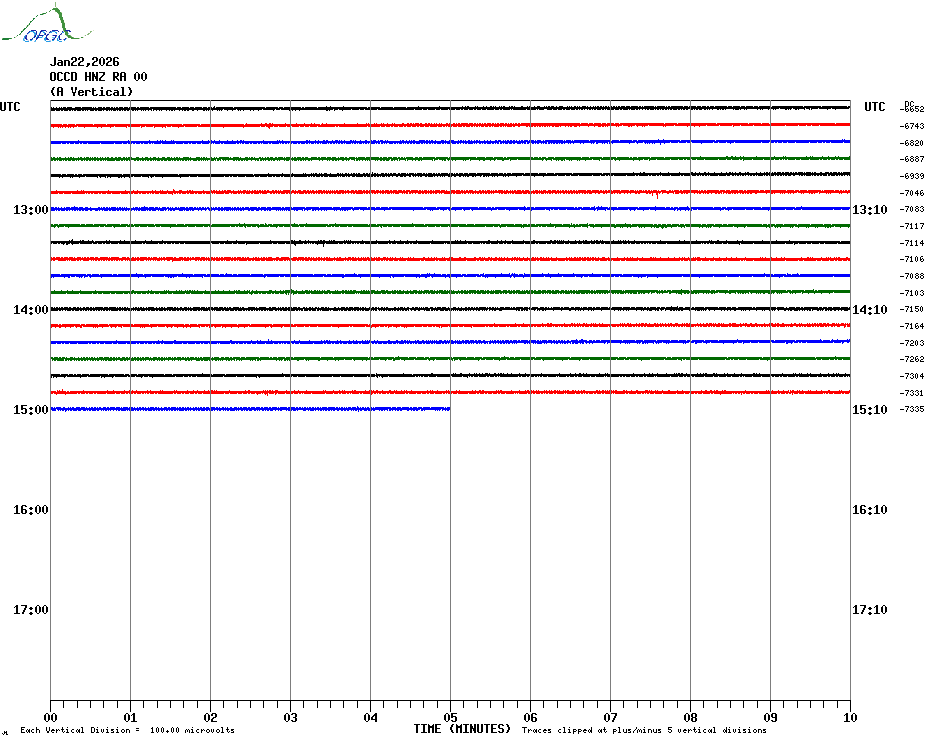
Task: Click the '01' minute axis label
Action: tap(130, 717)
